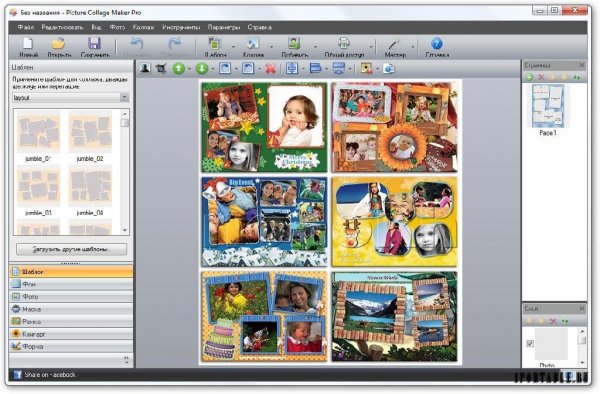Viewport: 600px width, 394px height.
Task: Send object backward with green down arrow
Action: [202, 69]
